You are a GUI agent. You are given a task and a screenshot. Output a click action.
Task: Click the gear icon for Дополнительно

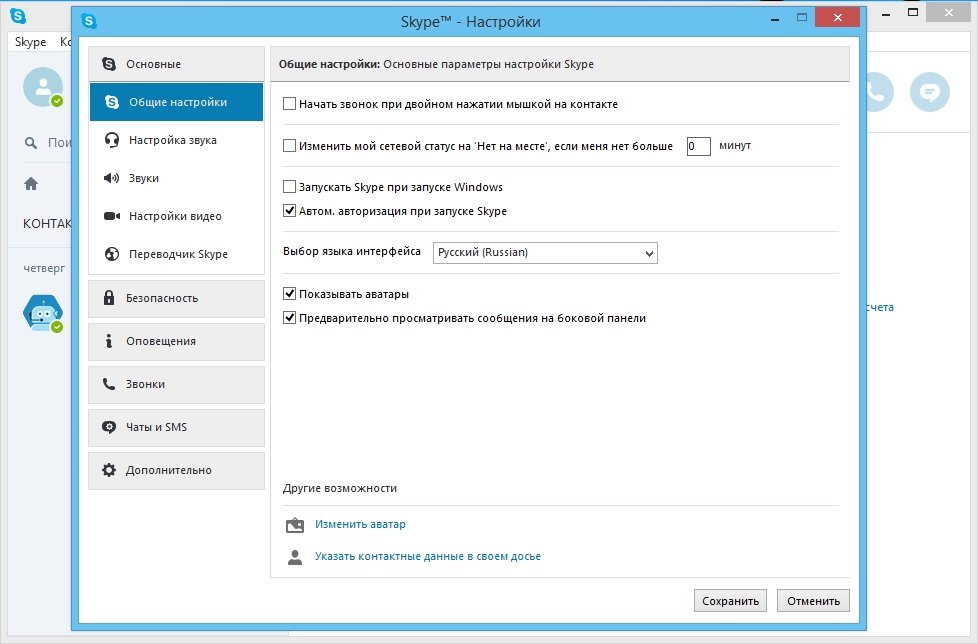(x=109, y=470)
